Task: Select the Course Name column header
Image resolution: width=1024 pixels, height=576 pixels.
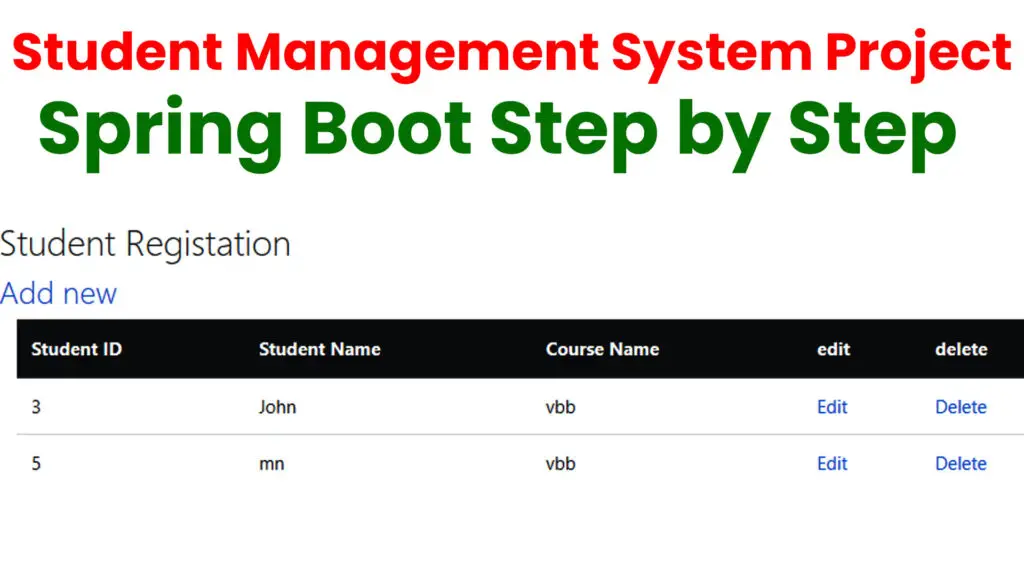Action: pos(602,349)
